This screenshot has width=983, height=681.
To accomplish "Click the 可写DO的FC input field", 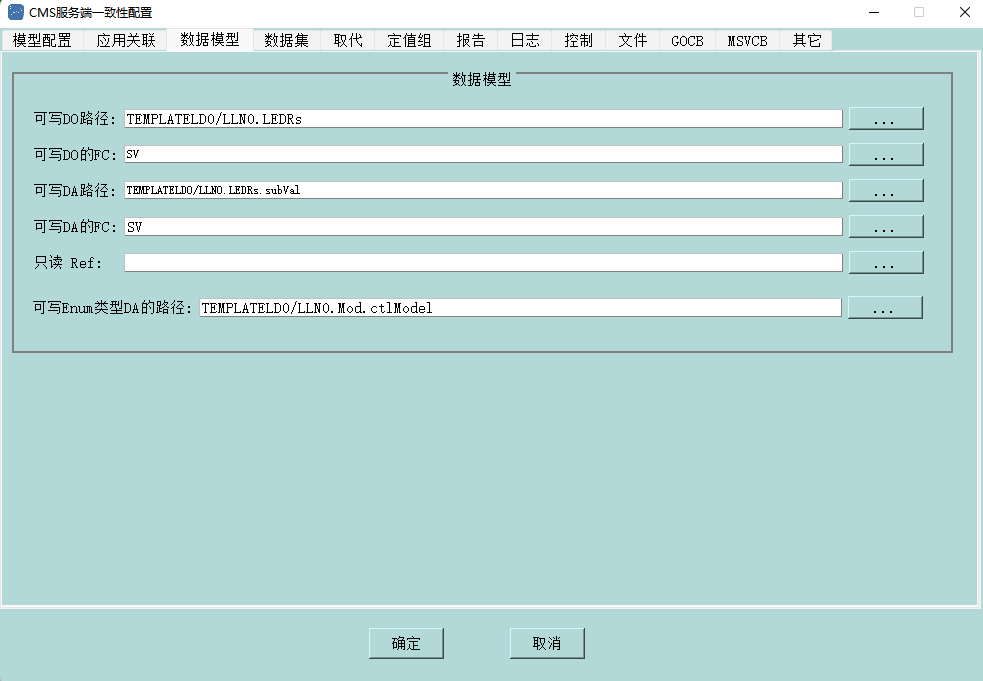I will [x=483, y=154].
